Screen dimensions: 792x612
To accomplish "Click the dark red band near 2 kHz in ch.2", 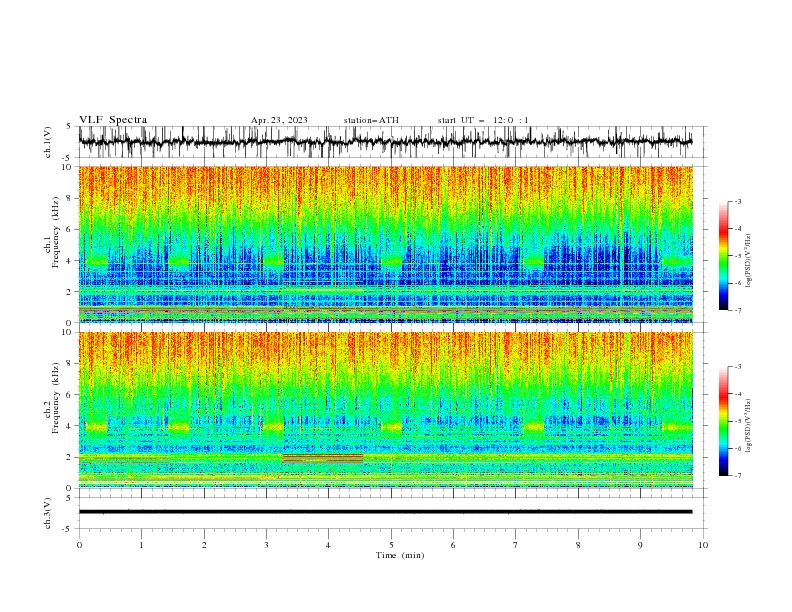I will click(x=323, y=458).
